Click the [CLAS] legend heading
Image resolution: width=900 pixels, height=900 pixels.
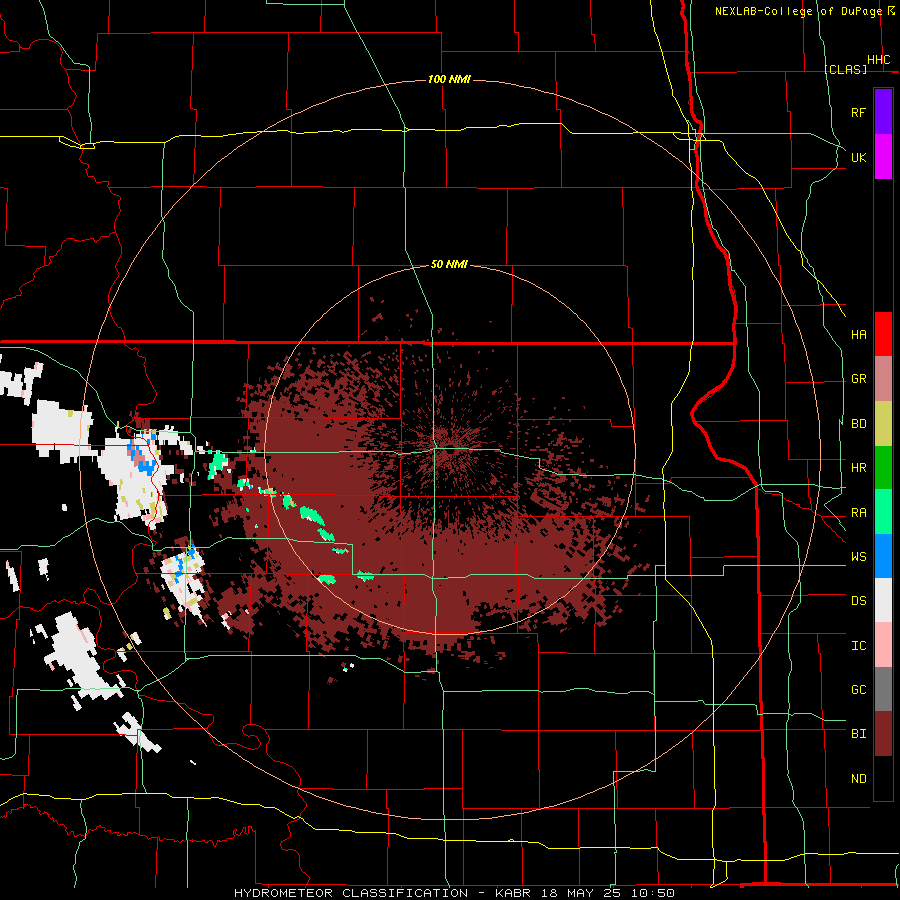pos(845,69)
